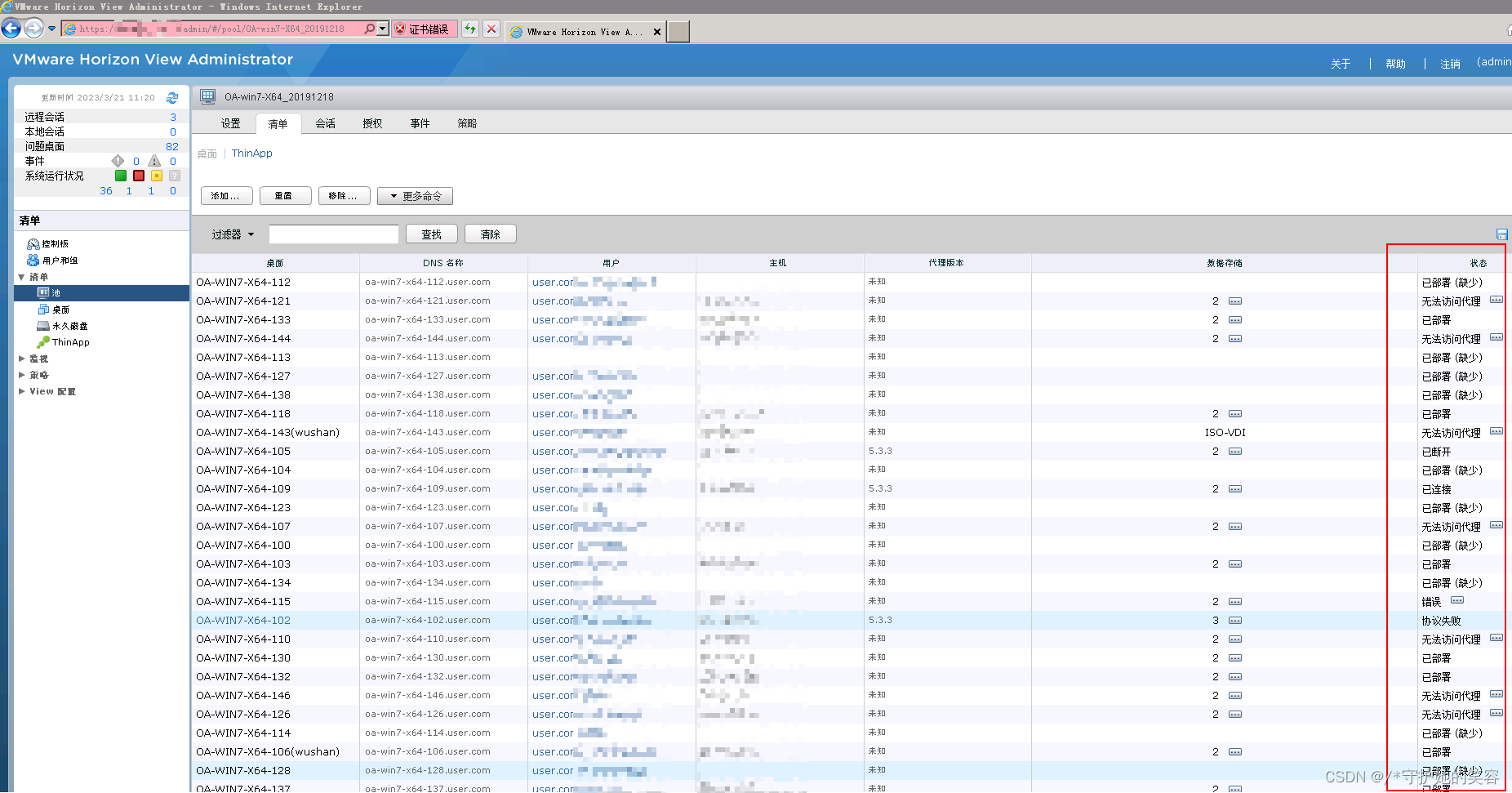Click the event error diamond icon
Image resolution: width=1512 pixels, height=793 pixels.
(118, 161)
